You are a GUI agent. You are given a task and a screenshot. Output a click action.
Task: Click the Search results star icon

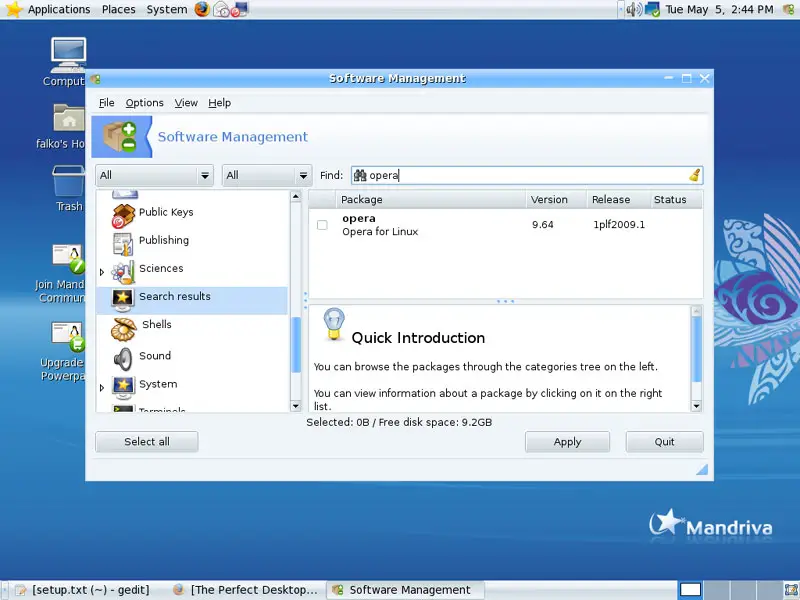123,300
